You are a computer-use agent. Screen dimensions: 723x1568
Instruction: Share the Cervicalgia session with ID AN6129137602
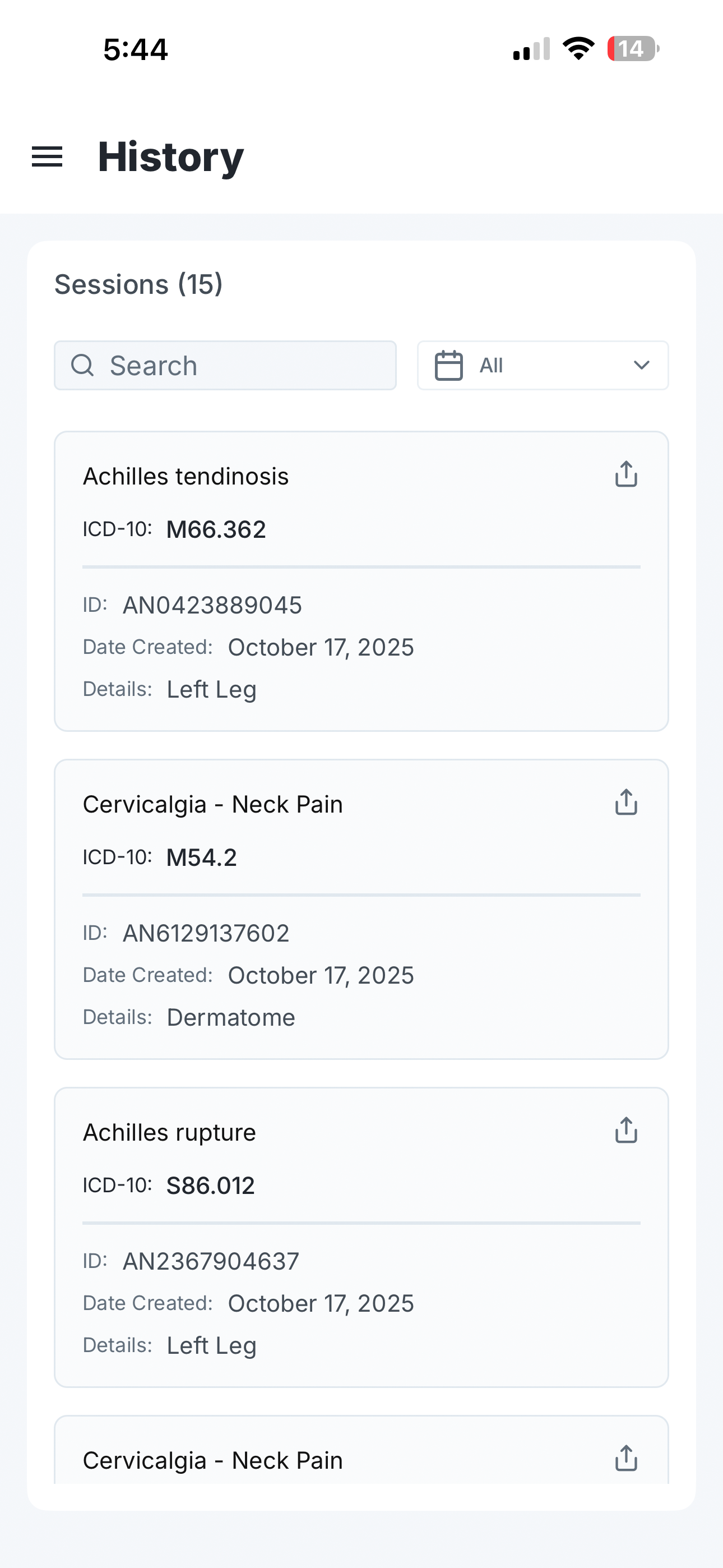pyautogui.click(x=625, y=803)
